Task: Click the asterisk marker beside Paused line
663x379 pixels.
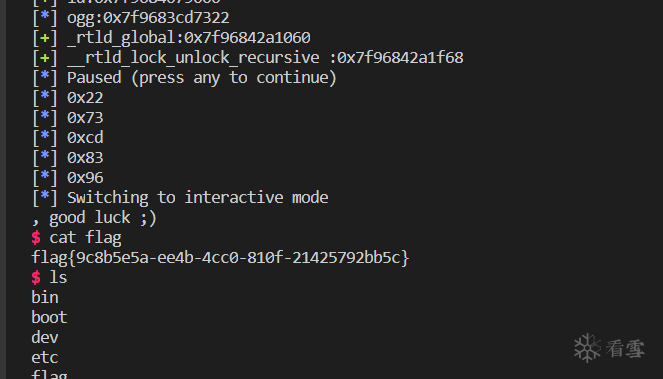Action: [x=44, y=76]
